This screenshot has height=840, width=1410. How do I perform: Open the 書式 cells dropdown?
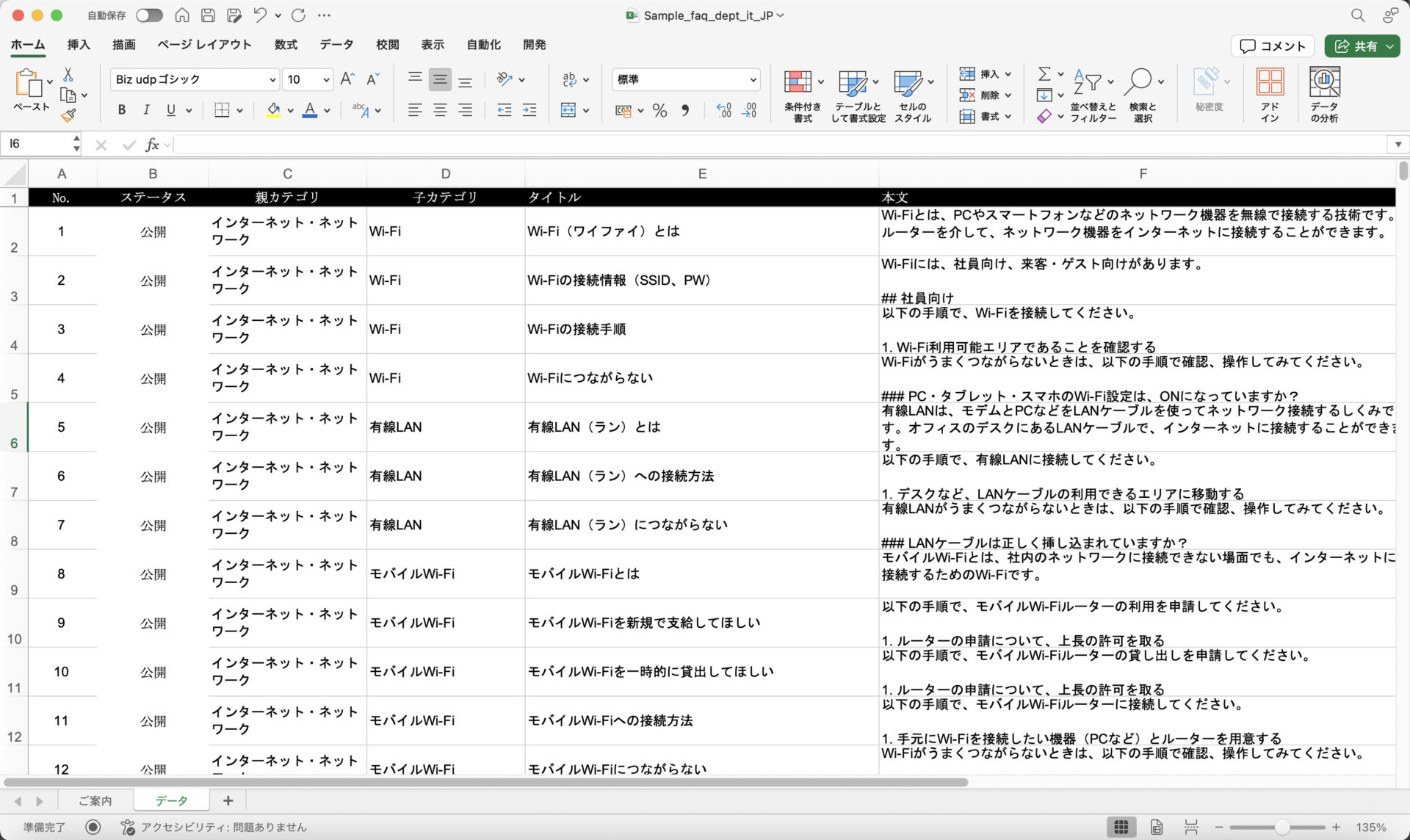tap(986, 117)
